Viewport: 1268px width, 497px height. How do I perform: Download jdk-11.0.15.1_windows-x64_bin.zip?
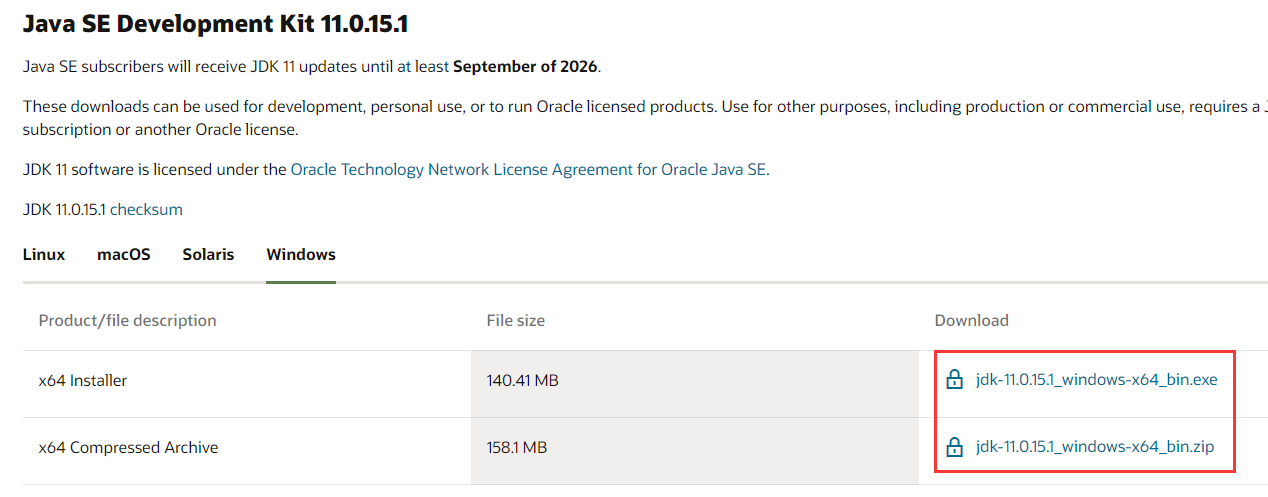coord(1094,447)
